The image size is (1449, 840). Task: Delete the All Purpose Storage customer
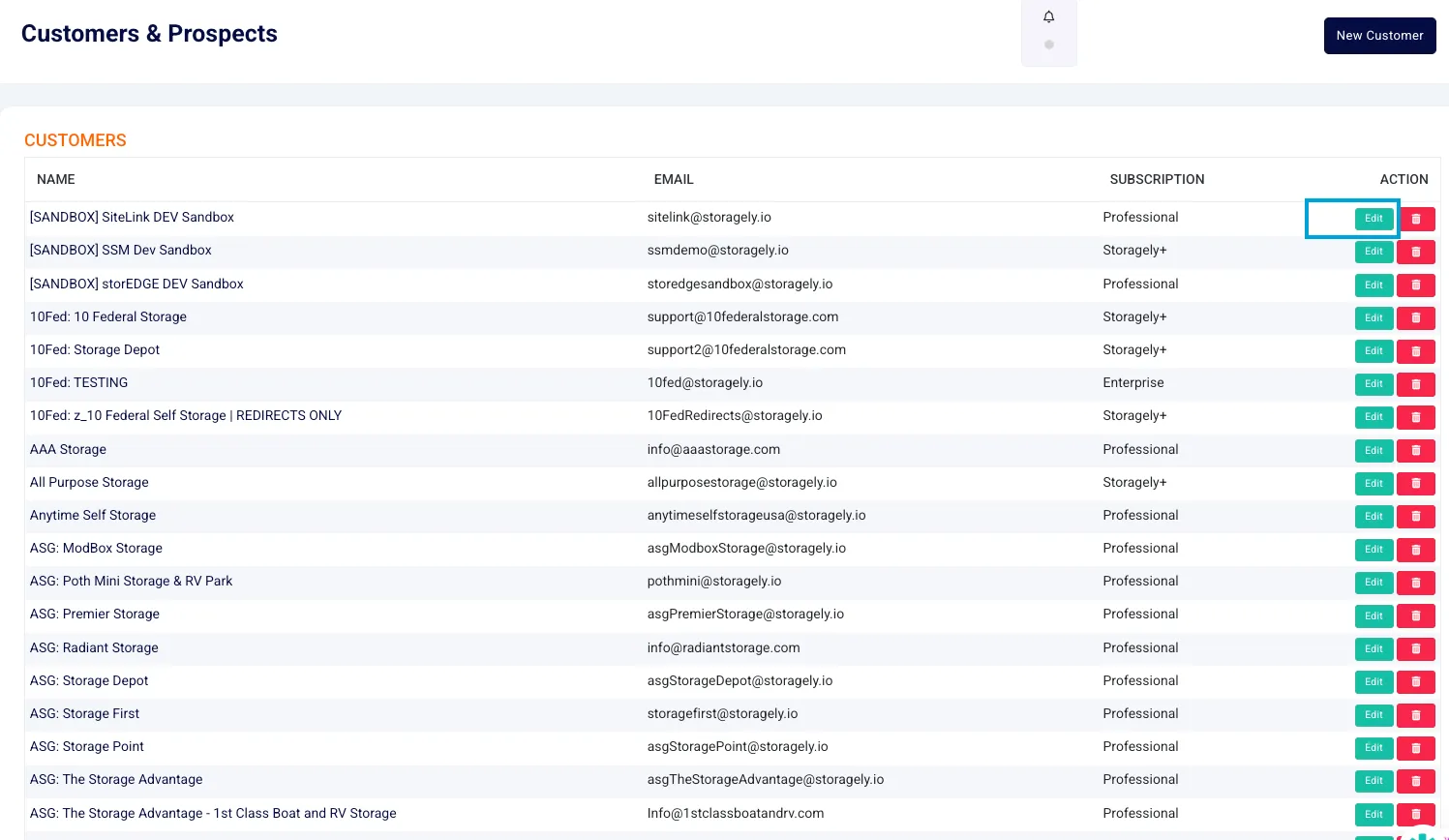tap(1416, 484)
